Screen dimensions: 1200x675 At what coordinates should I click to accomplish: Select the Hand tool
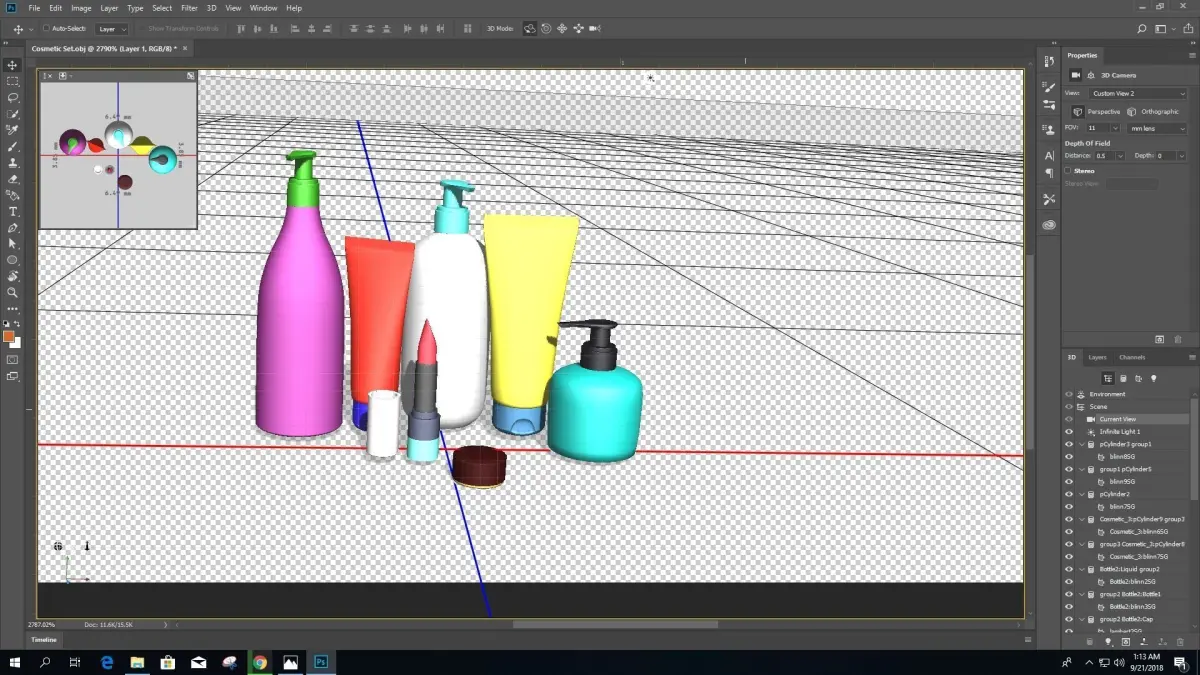(x=12, y=276)
